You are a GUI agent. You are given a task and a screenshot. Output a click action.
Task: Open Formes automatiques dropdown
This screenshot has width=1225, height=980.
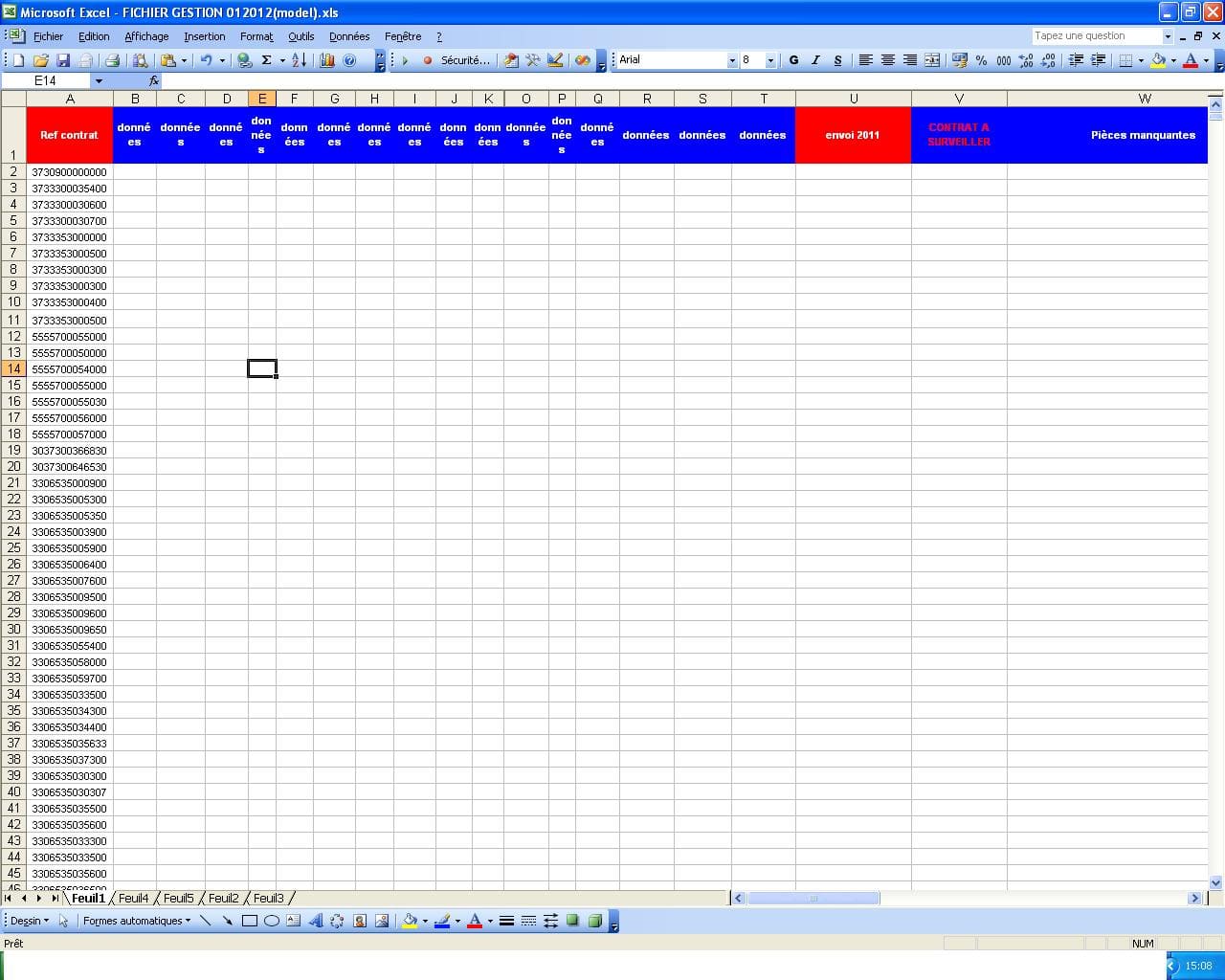pos(136,921)
